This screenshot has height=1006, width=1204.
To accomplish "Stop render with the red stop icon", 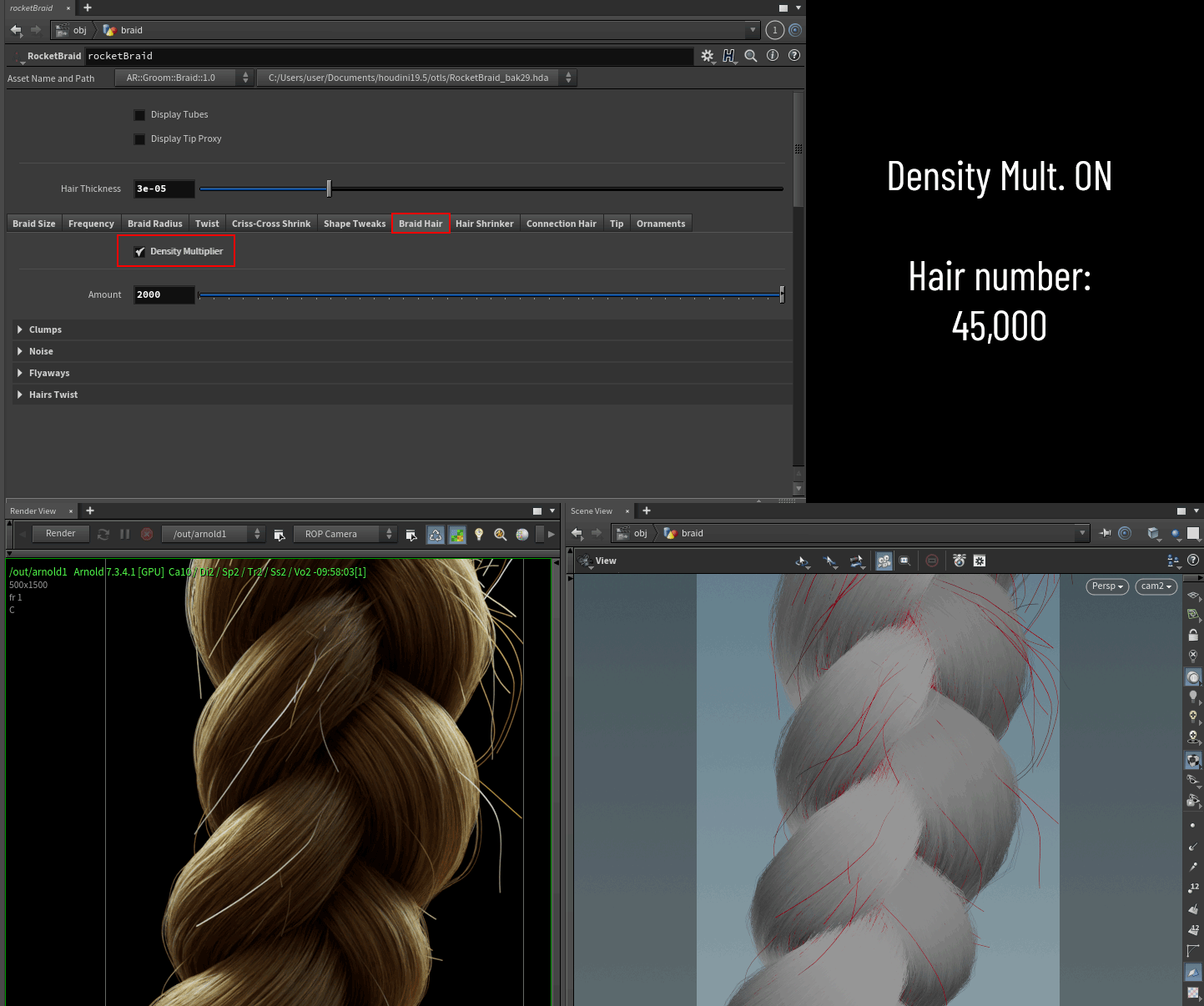I will (x=147, y=534).
